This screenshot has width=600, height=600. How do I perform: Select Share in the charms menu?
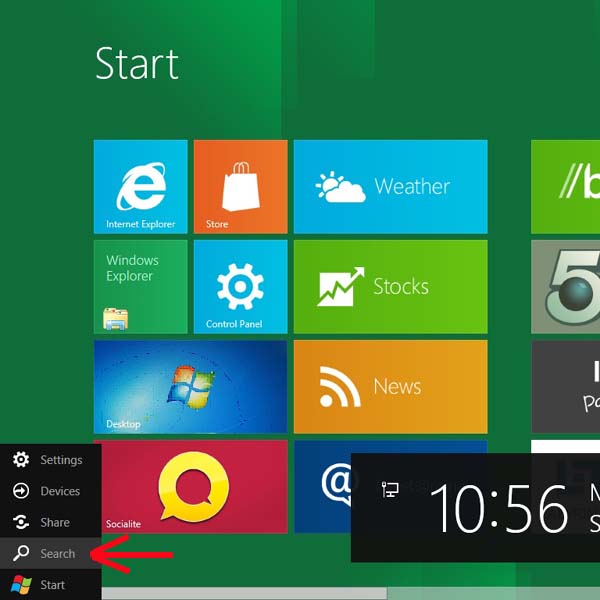point(50,522)
